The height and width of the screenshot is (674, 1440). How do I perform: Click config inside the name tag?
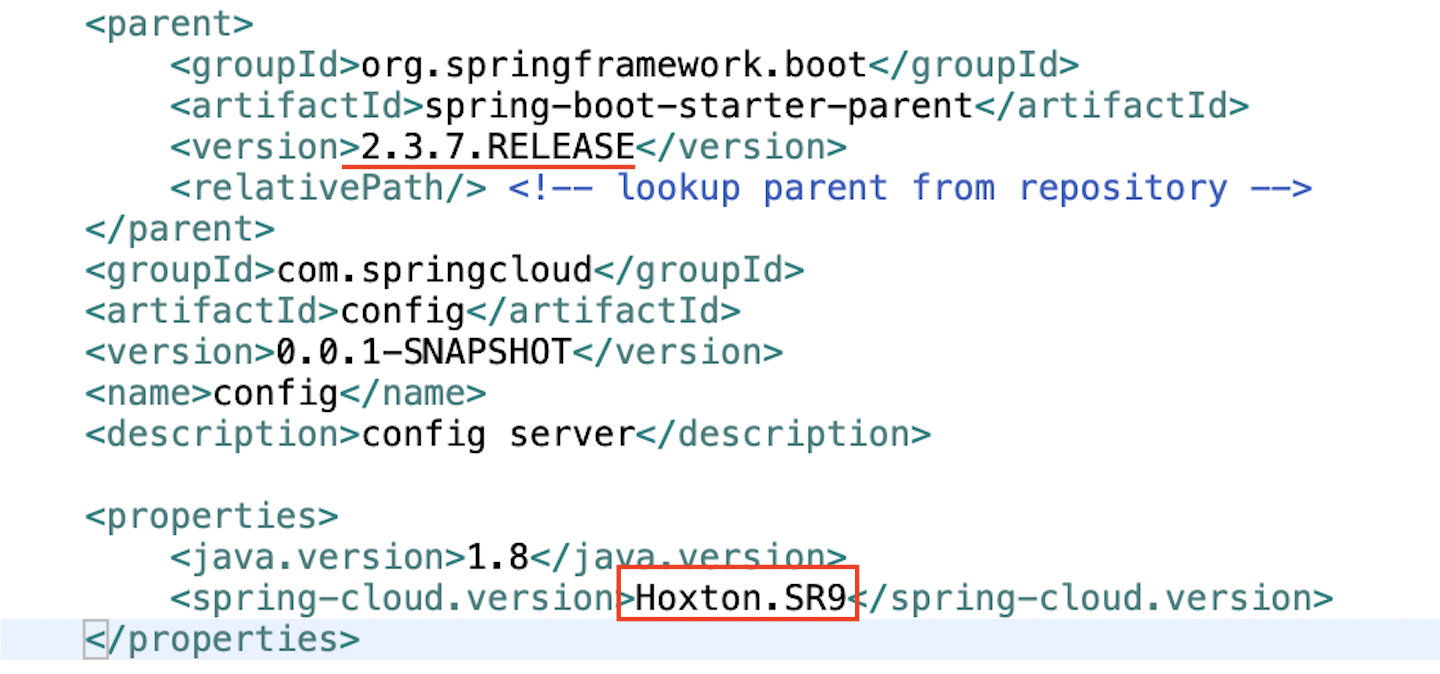pos(276,393)
